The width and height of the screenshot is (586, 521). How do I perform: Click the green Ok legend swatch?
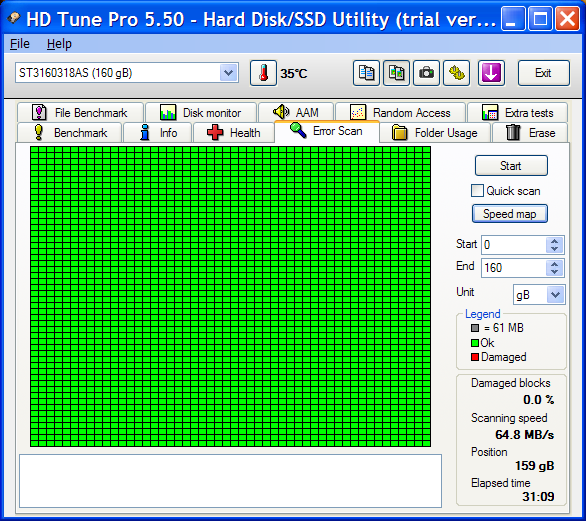tap(475, 343)
